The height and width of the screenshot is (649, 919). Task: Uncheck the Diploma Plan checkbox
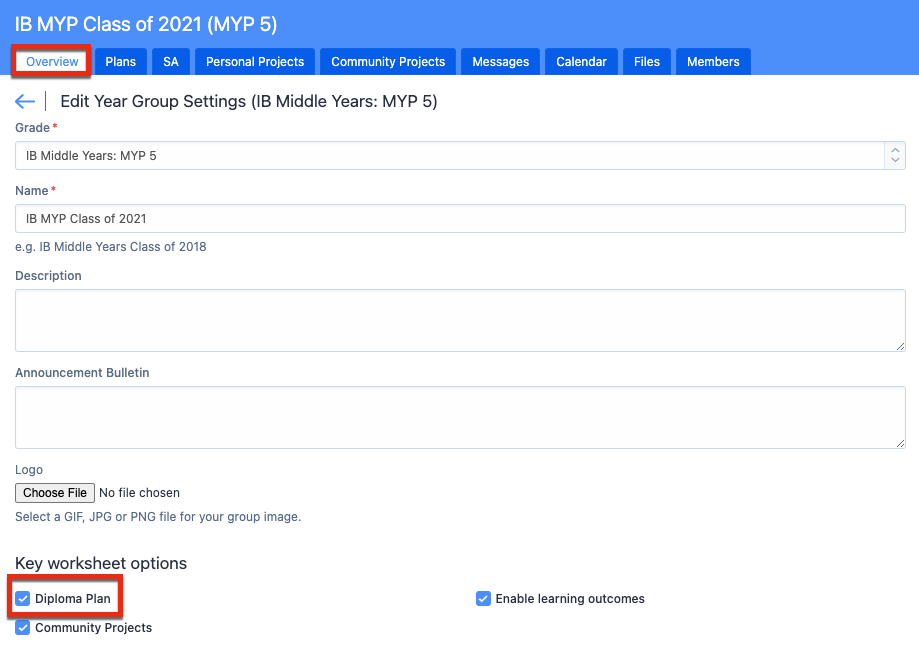click(23, 599)
